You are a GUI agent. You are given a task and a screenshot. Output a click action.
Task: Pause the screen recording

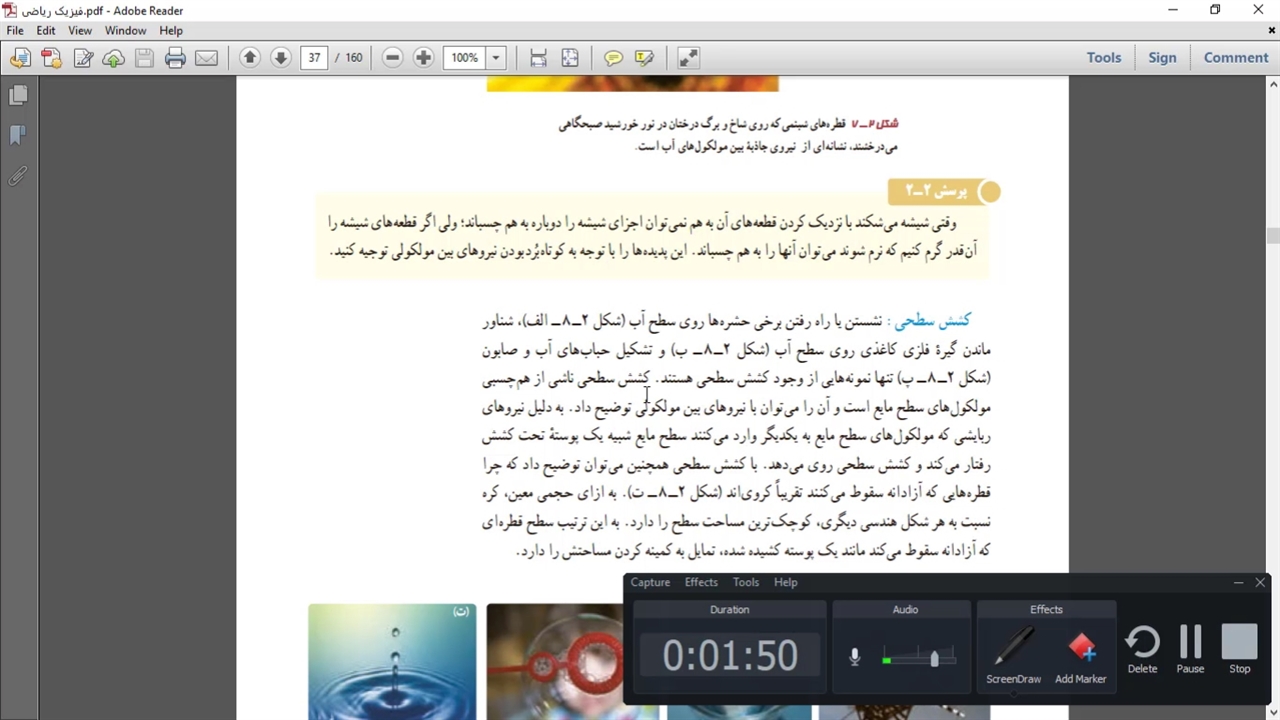1190,648
